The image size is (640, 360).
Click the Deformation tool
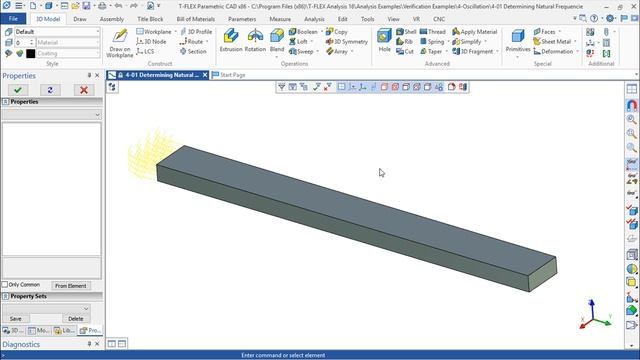click(553, 51)
